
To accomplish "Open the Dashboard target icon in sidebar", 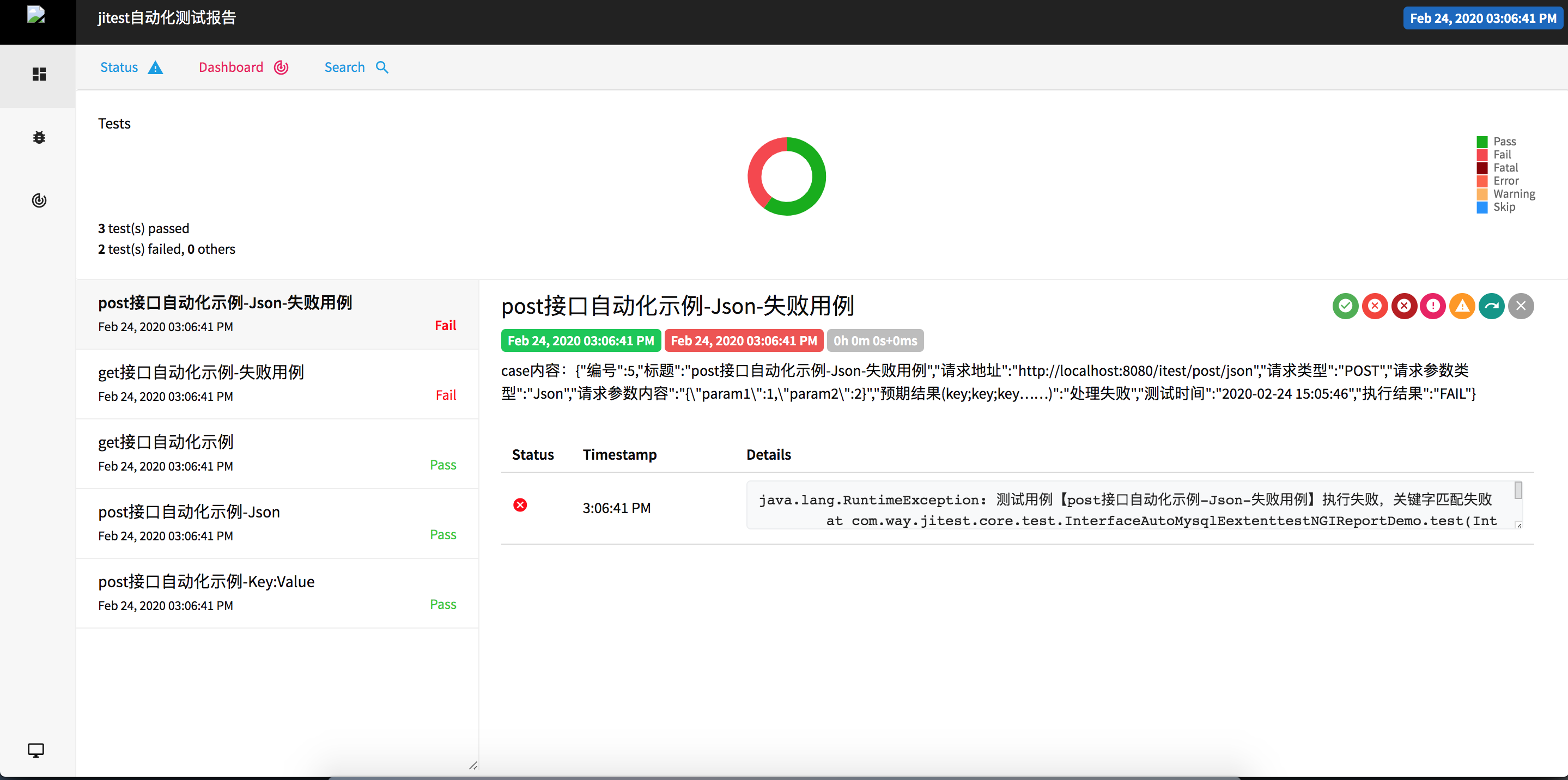I will tap(38, 200).
